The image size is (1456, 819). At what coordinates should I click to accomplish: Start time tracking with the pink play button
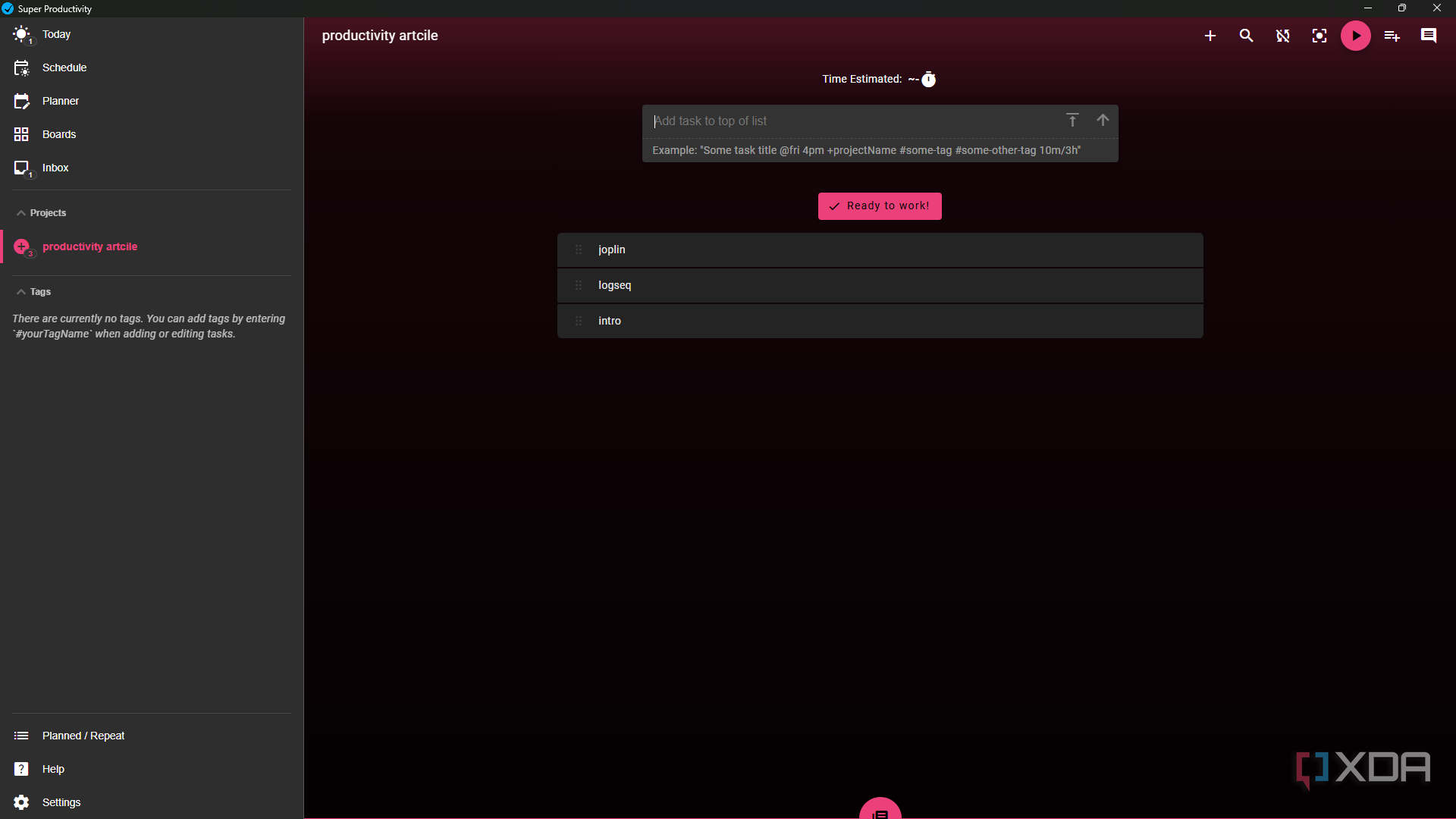coord(1356,36)
